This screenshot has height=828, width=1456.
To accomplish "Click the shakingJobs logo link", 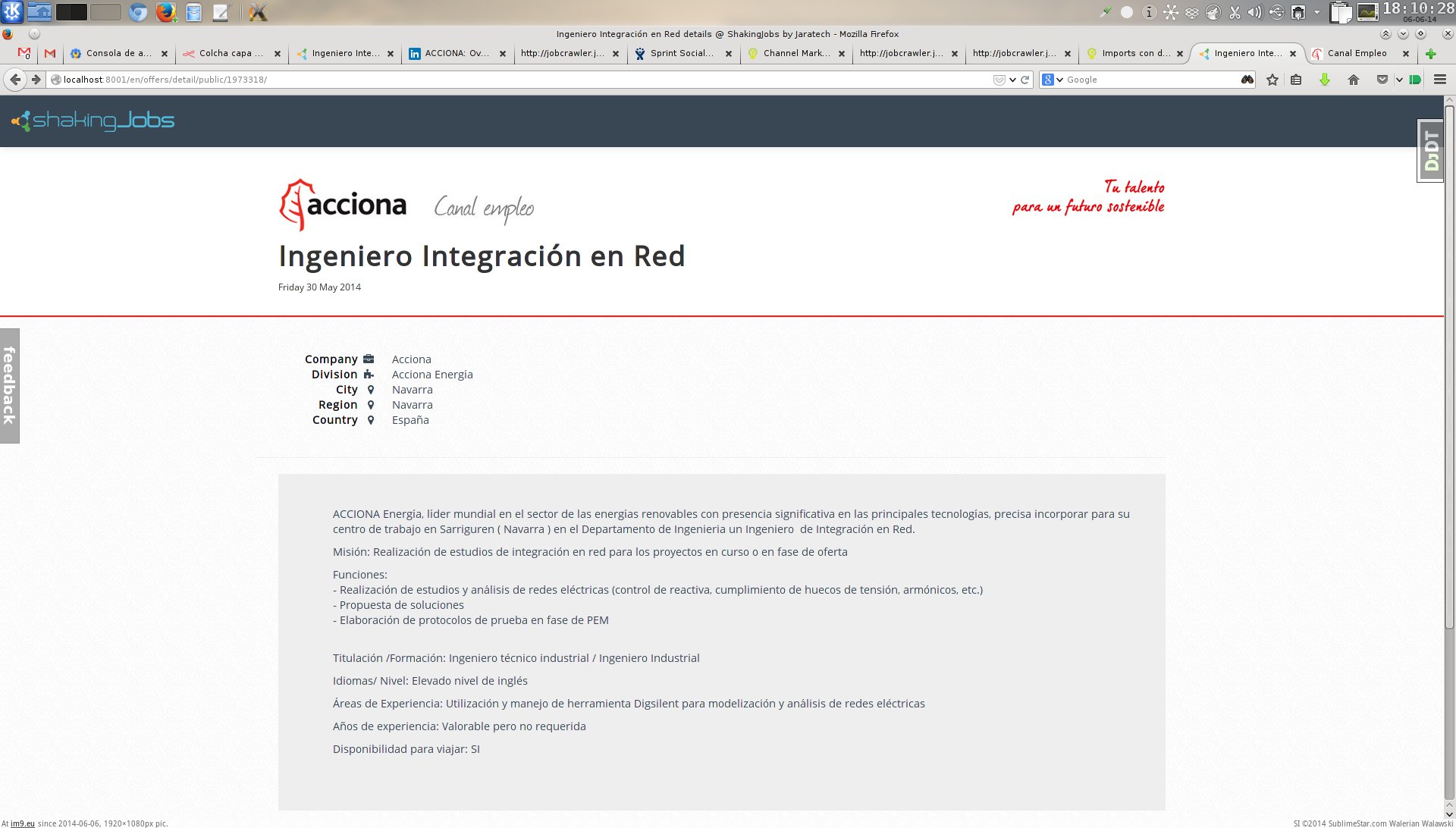I will click(x=93, y=121).
